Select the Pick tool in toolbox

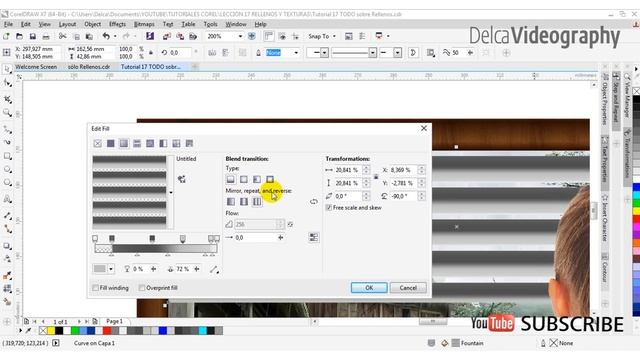click(x=7, y=69)
